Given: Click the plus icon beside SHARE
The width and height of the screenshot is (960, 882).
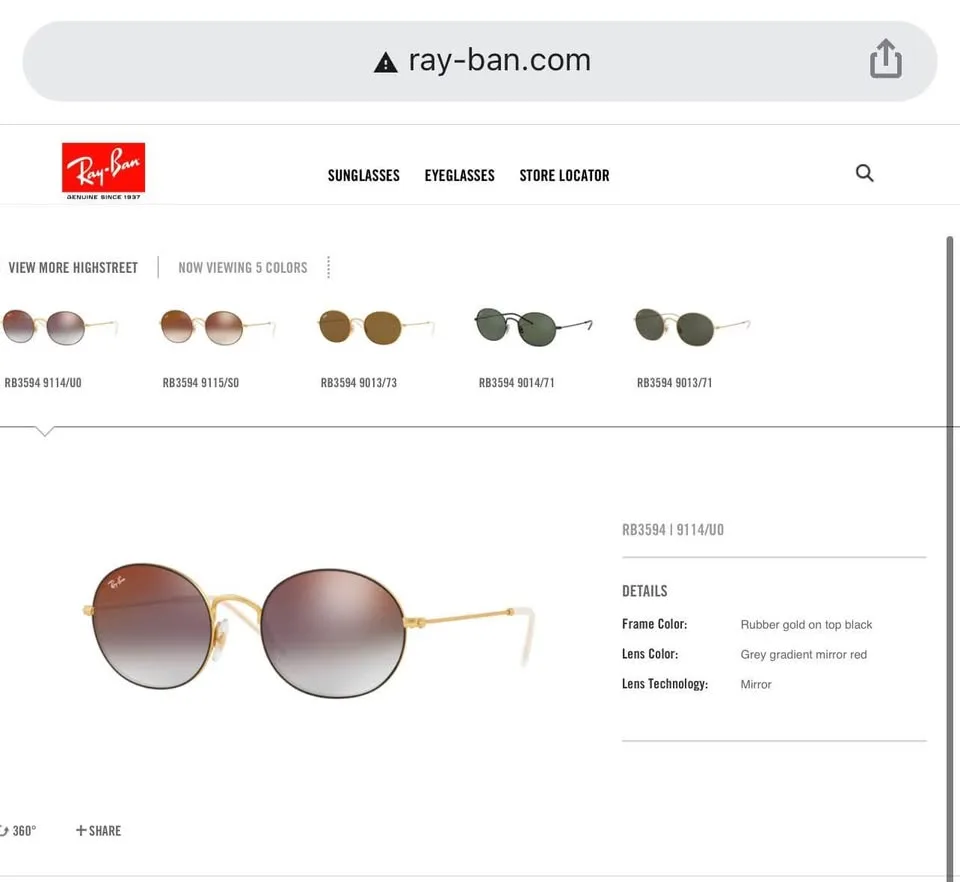Looking at the screenshot, I should click(80, 830).
